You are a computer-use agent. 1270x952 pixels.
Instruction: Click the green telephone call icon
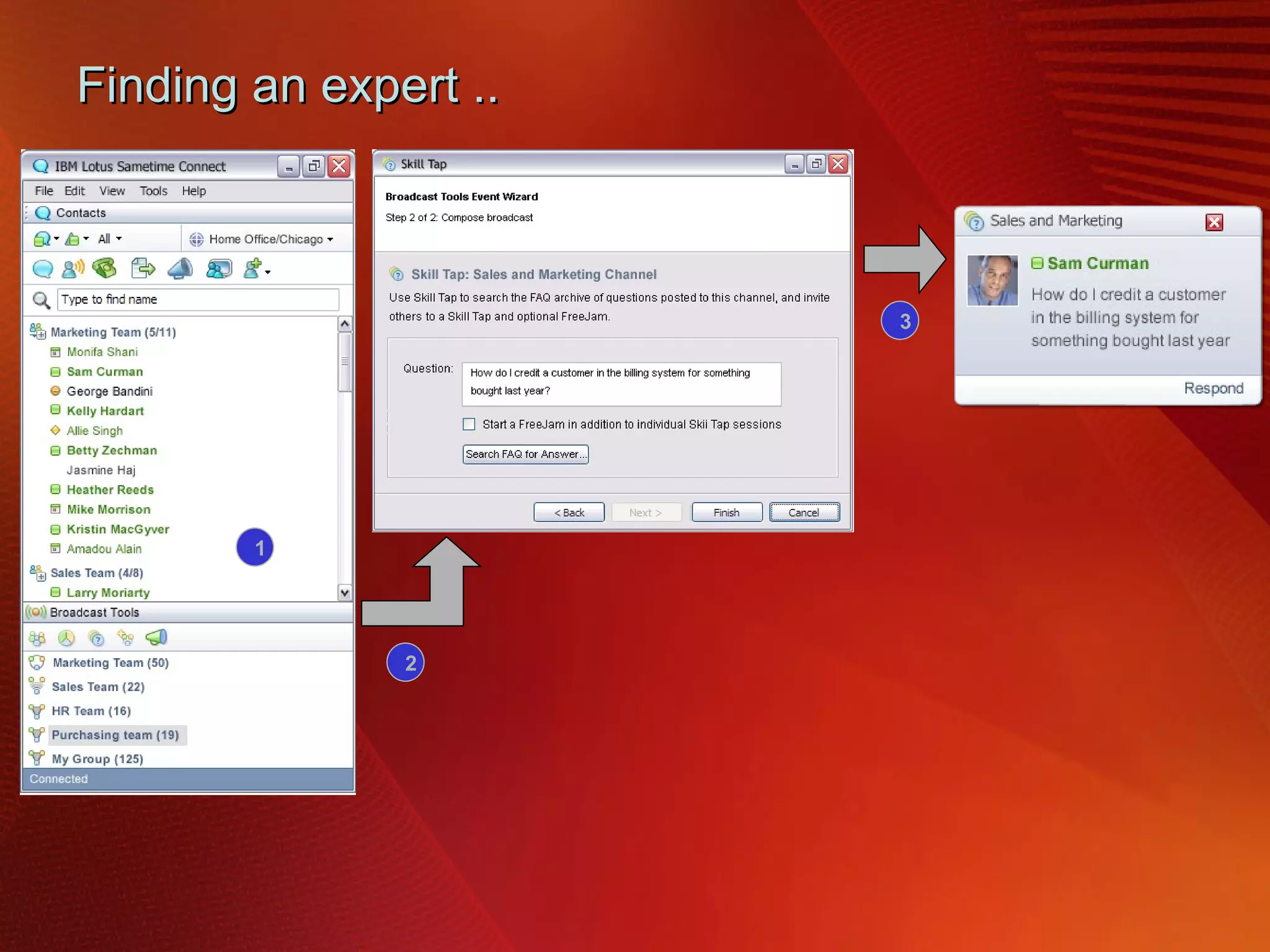(x=104, y=268)
